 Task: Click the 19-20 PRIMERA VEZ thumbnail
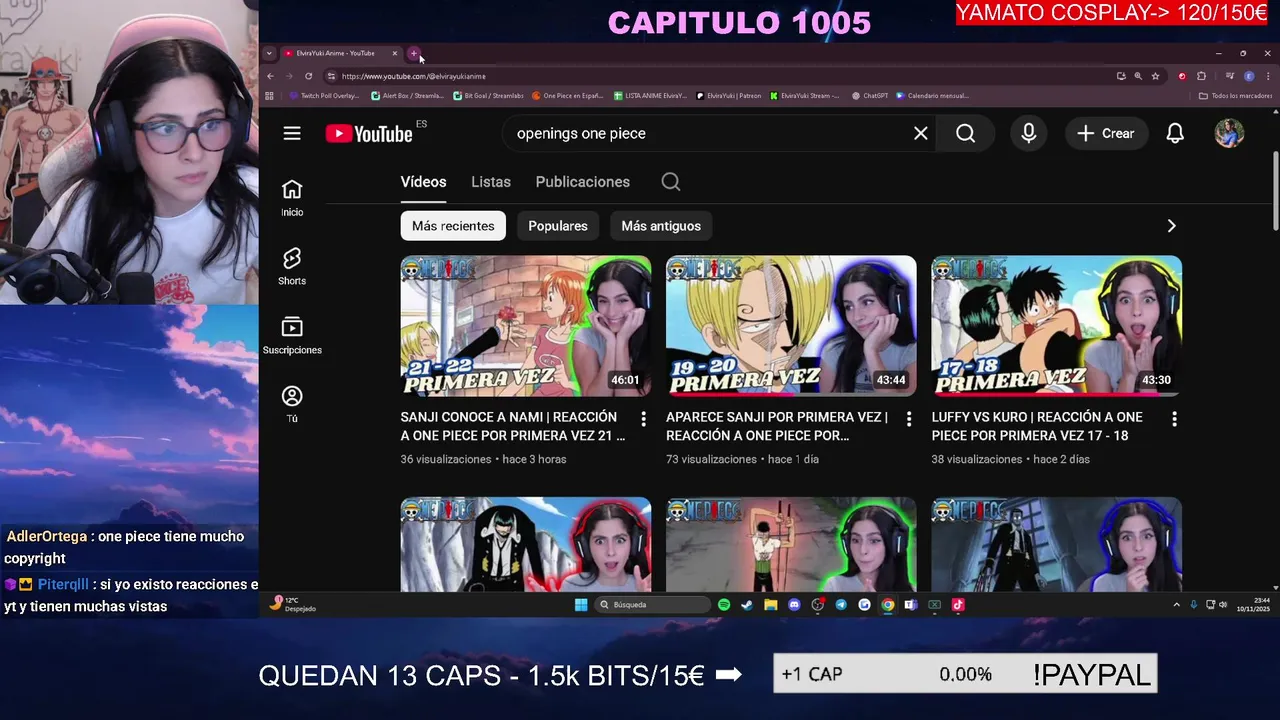[791, 326]
